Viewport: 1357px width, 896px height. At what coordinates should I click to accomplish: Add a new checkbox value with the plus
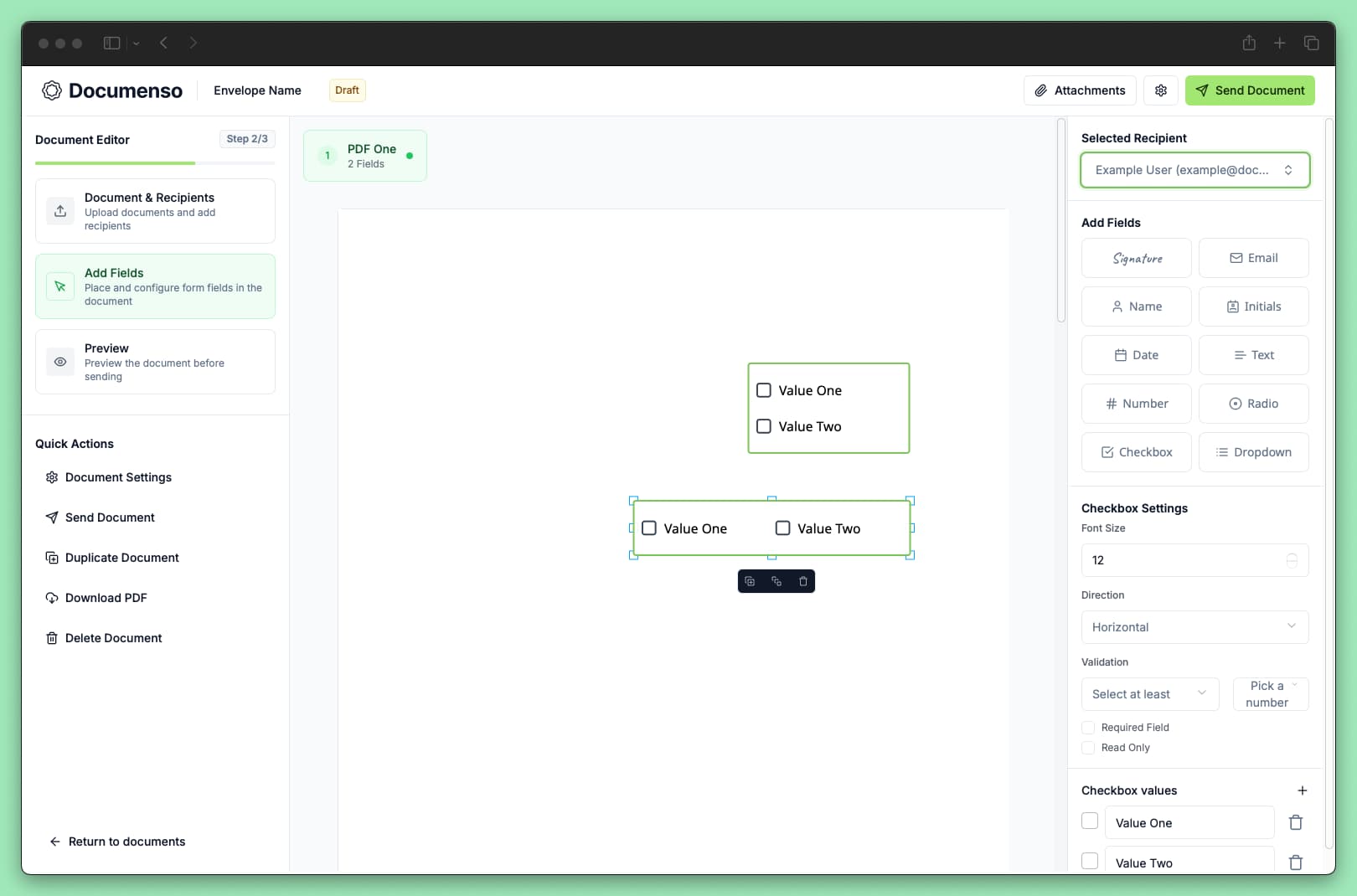[x=1303, y=790]
